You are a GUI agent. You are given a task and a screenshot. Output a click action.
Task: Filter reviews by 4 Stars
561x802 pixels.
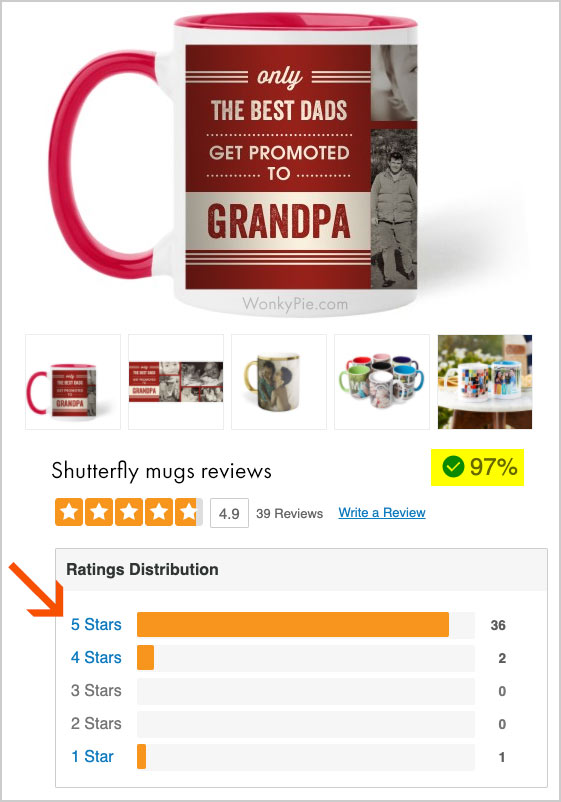point(96,657)
